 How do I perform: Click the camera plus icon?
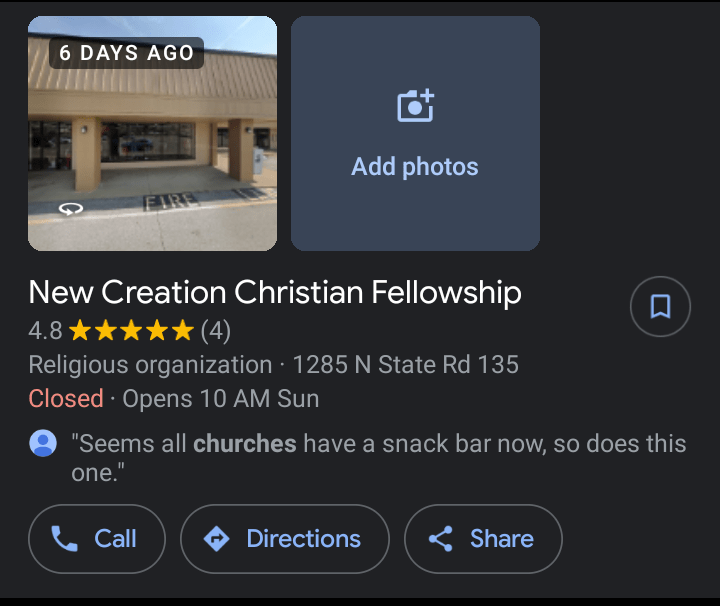415,106
